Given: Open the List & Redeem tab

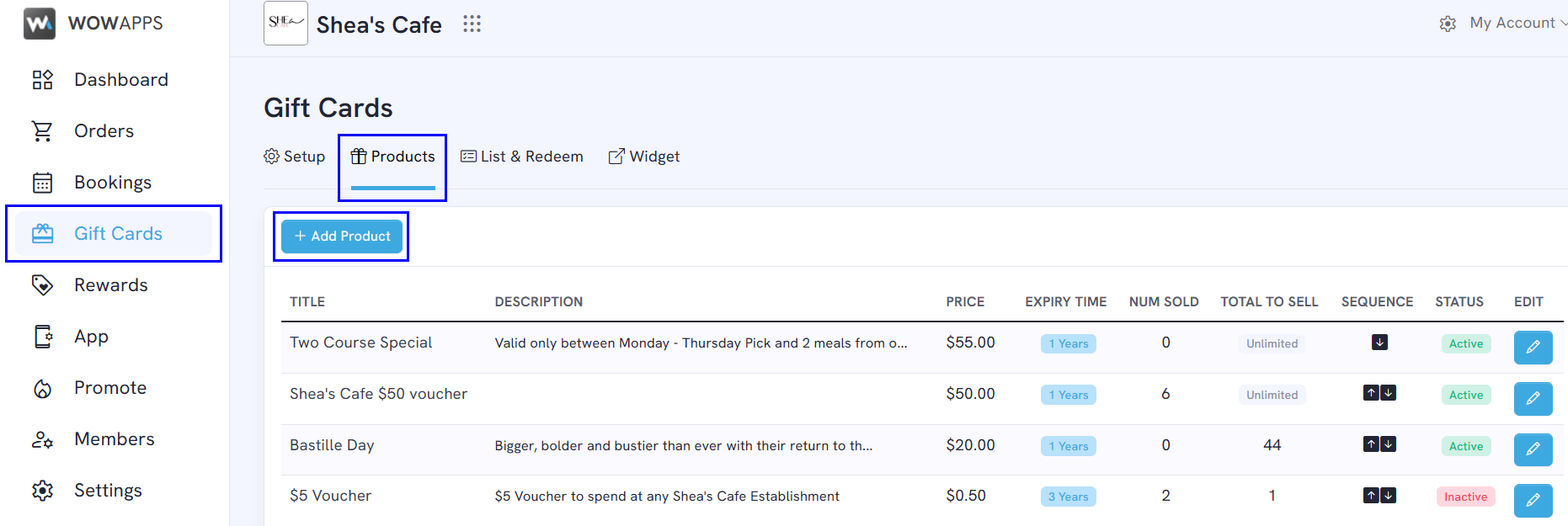Looking at the screenshot, I should (522, 157).
